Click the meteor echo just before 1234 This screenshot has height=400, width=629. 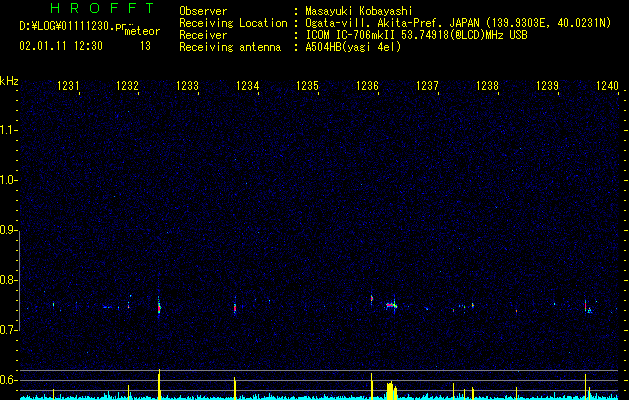[235, 307]
